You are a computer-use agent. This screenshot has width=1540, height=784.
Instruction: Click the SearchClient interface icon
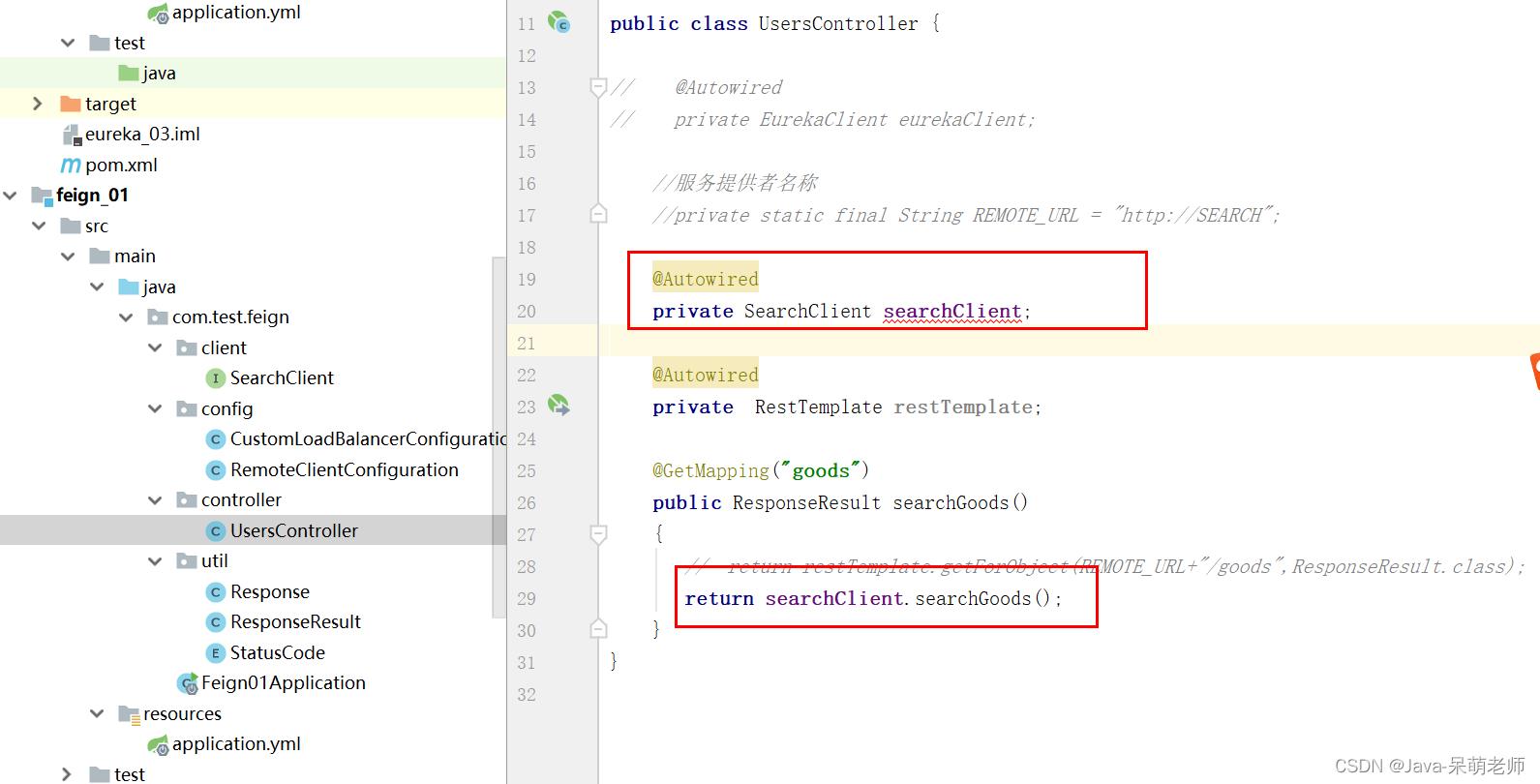click(x=216, y=378)
